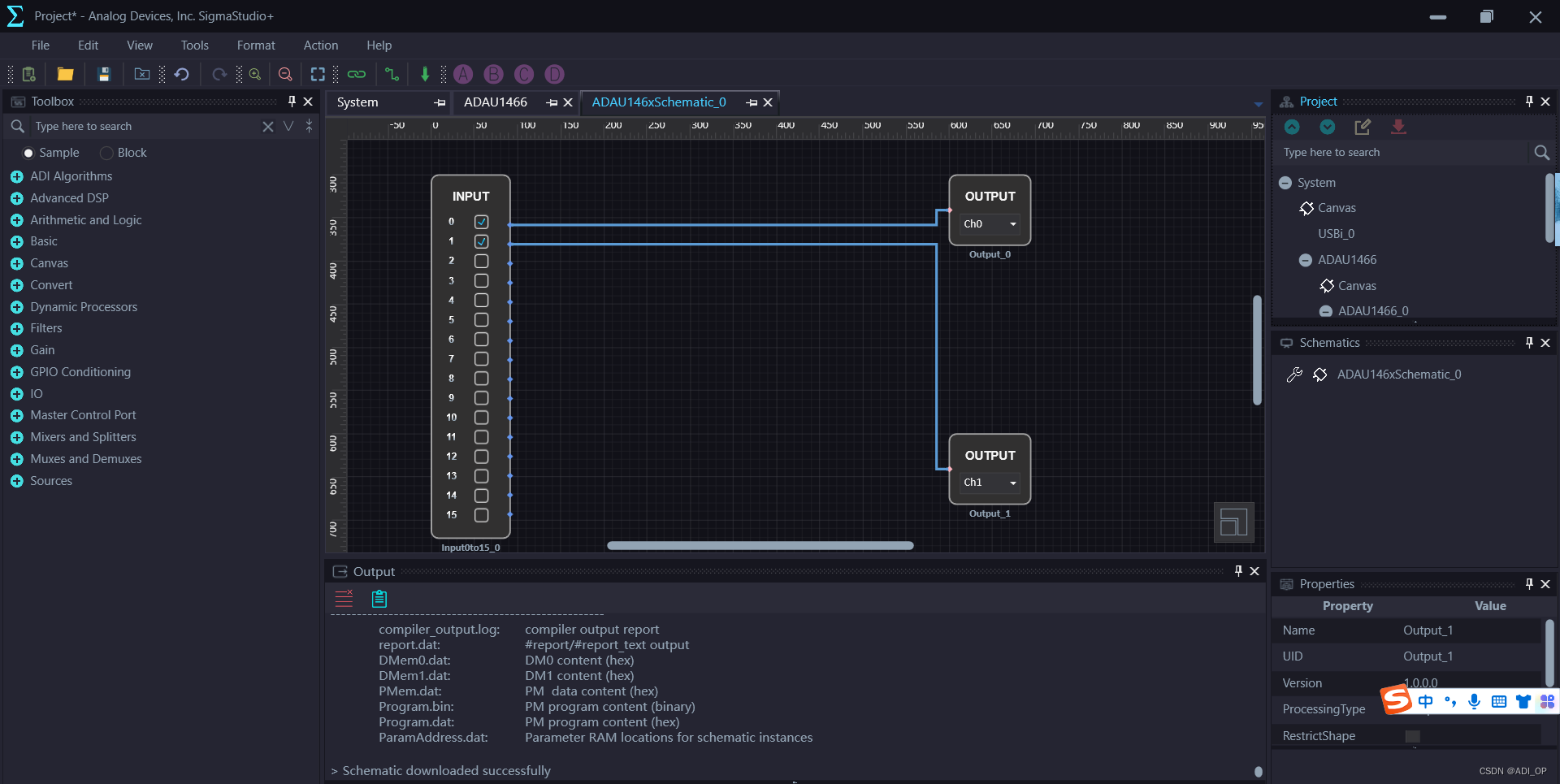This screenshot has height=784, width=1560.
Task: Expand the Filters toolbox category
Action: click(16, 329)
